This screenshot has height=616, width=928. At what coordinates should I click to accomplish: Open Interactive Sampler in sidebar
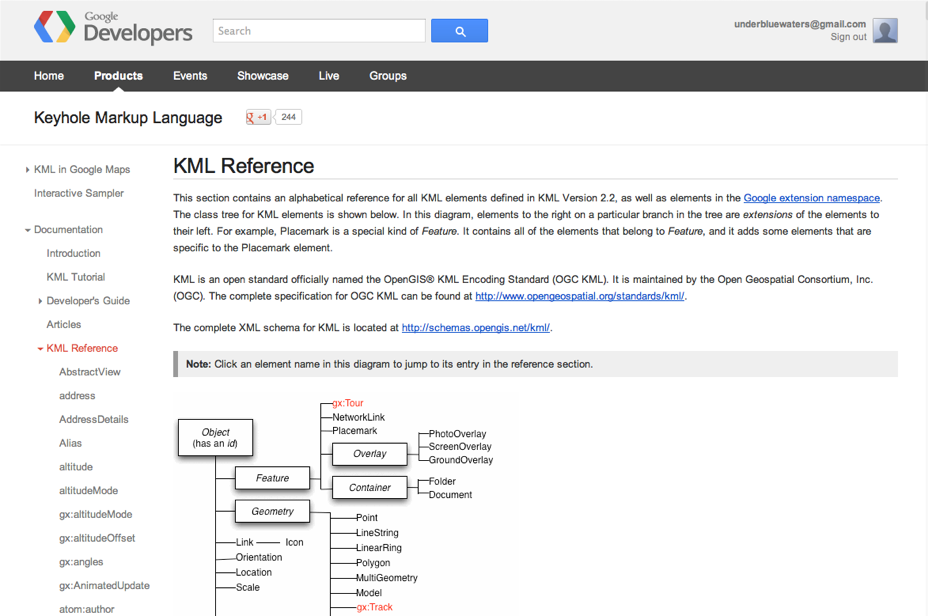click(x=79, y=193)
